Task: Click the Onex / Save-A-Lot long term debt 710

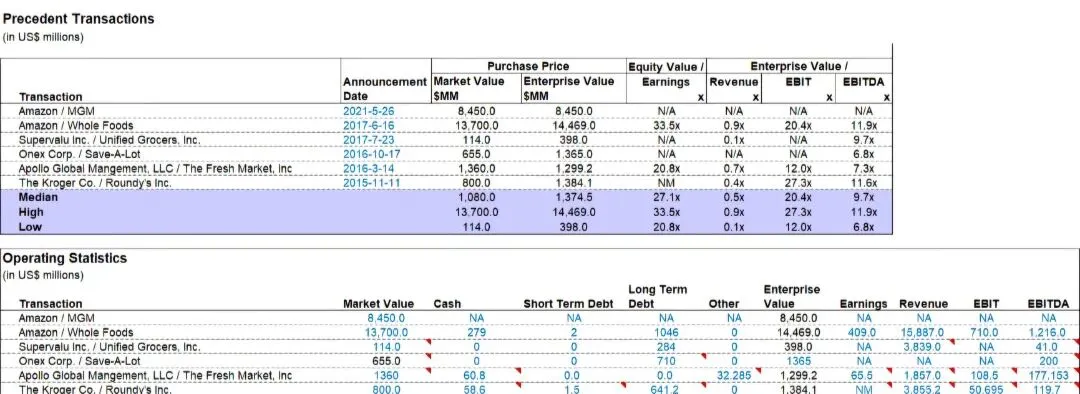Action: click(666, 361)
